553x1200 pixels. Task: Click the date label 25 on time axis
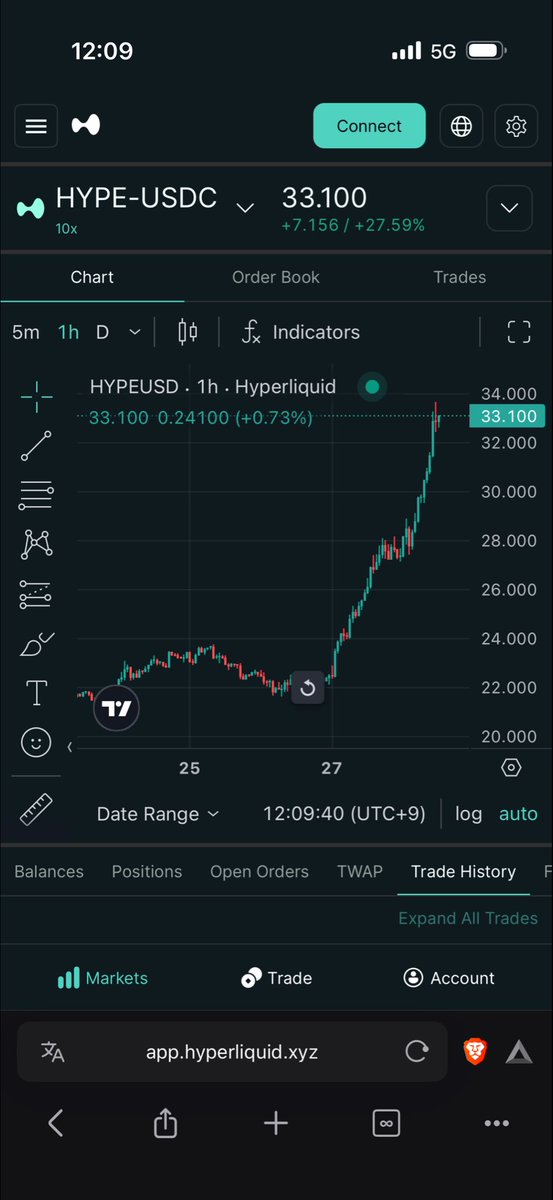coord(190,768)
